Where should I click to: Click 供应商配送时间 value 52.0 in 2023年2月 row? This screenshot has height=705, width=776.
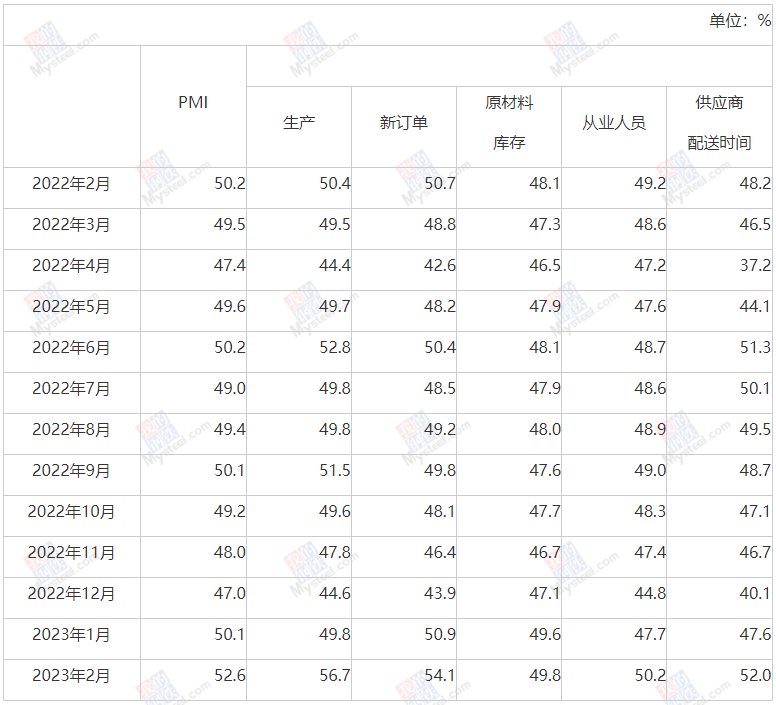[755, 675]
